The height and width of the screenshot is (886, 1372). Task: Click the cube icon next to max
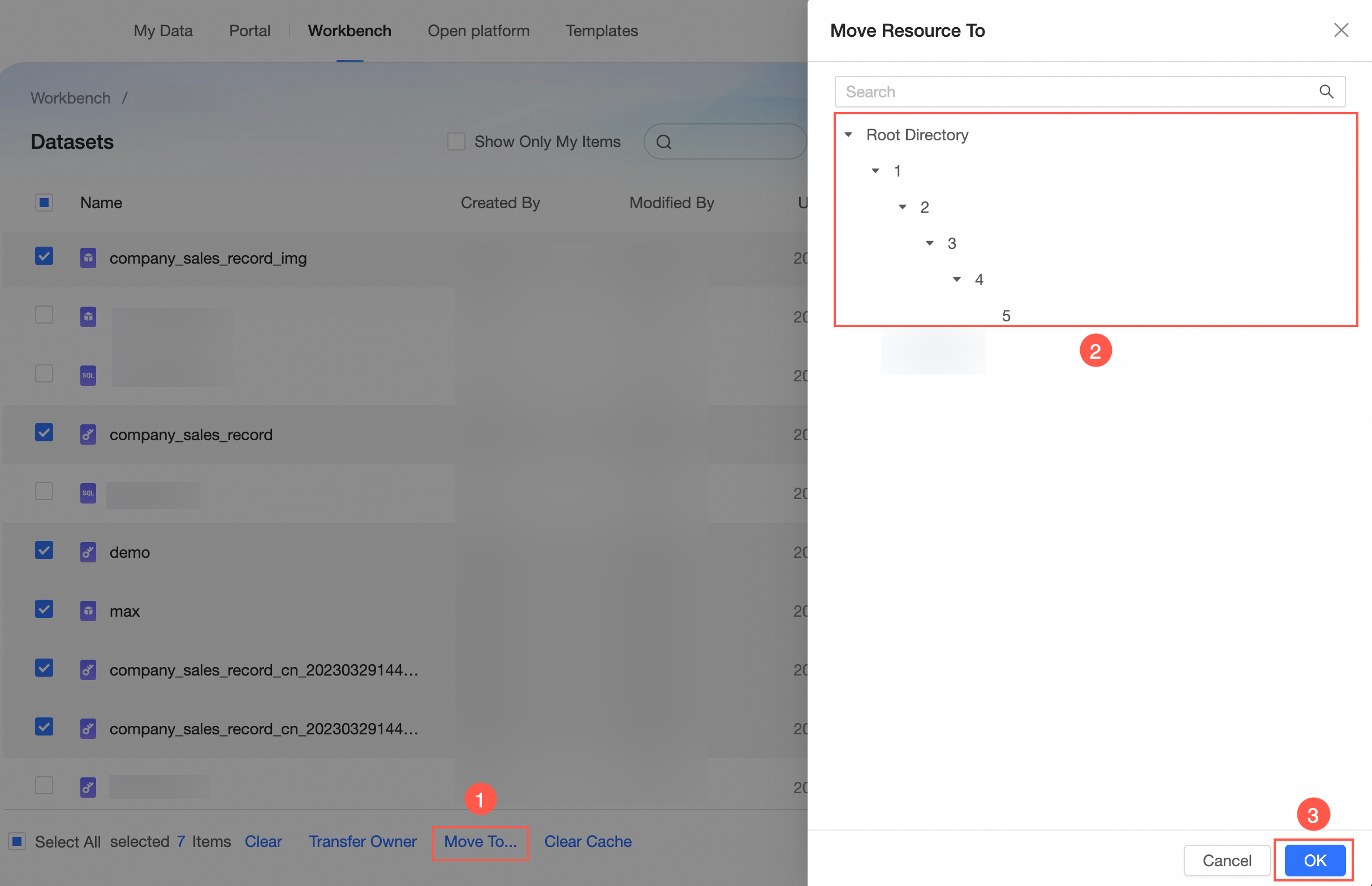[88, 611]
